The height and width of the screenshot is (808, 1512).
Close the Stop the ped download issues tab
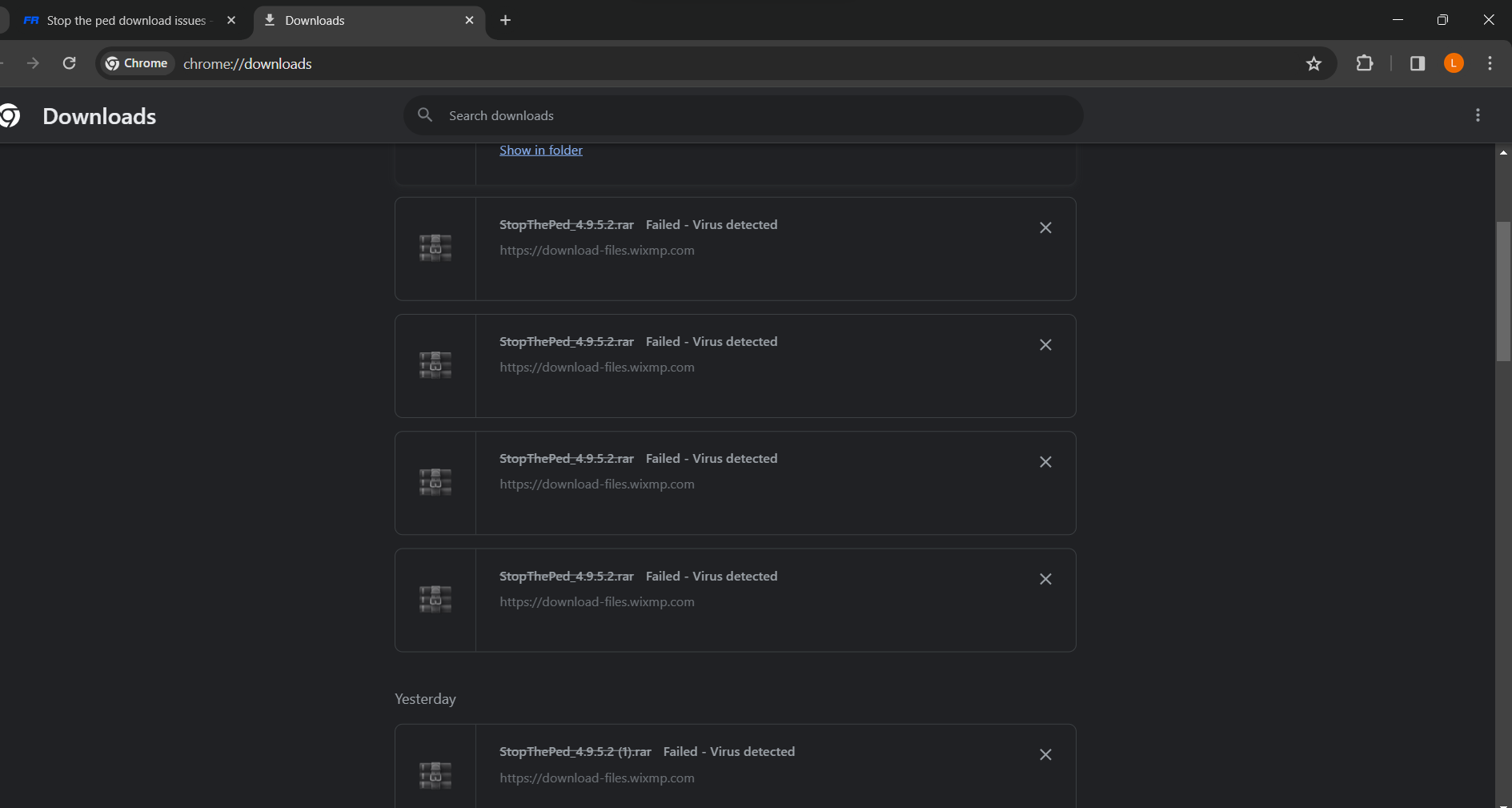click(x=231, y=21)
